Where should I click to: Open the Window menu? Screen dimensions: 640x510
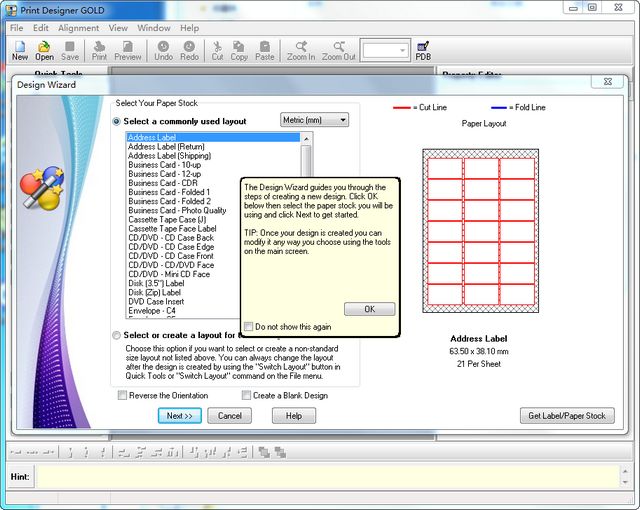[x=153, y=28]
